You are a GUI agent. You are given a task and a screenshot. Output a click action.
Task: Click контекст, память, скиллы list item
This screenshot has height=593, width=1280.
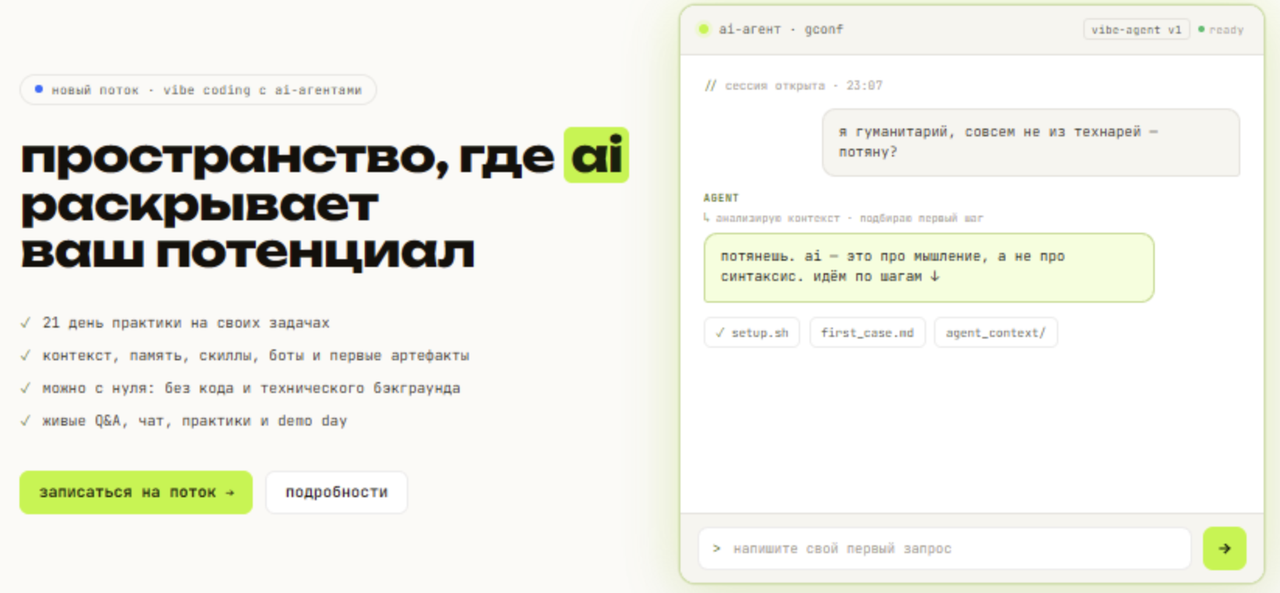(x=245, y=355)
